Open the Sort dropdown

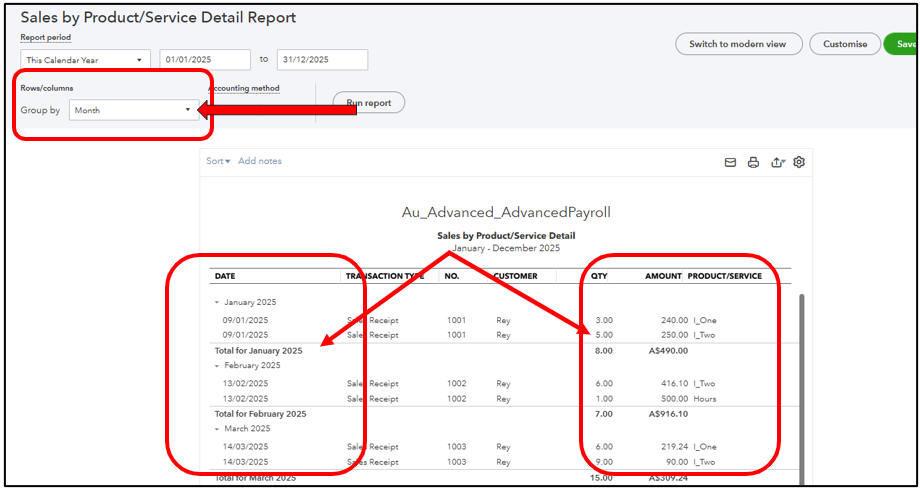218,161
